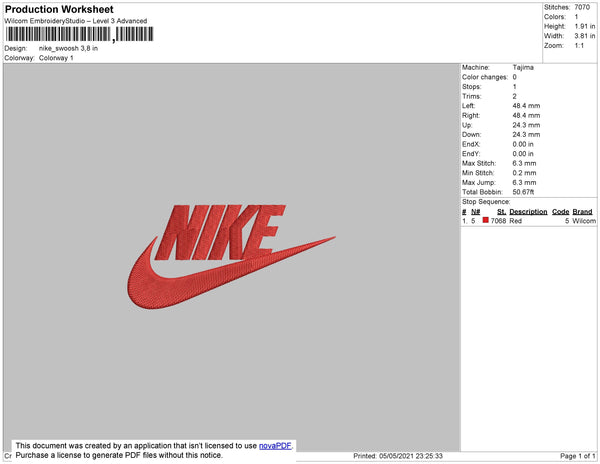
Task: Click the Total Bobbin value 50.67ft
Action: pos(523,192)
